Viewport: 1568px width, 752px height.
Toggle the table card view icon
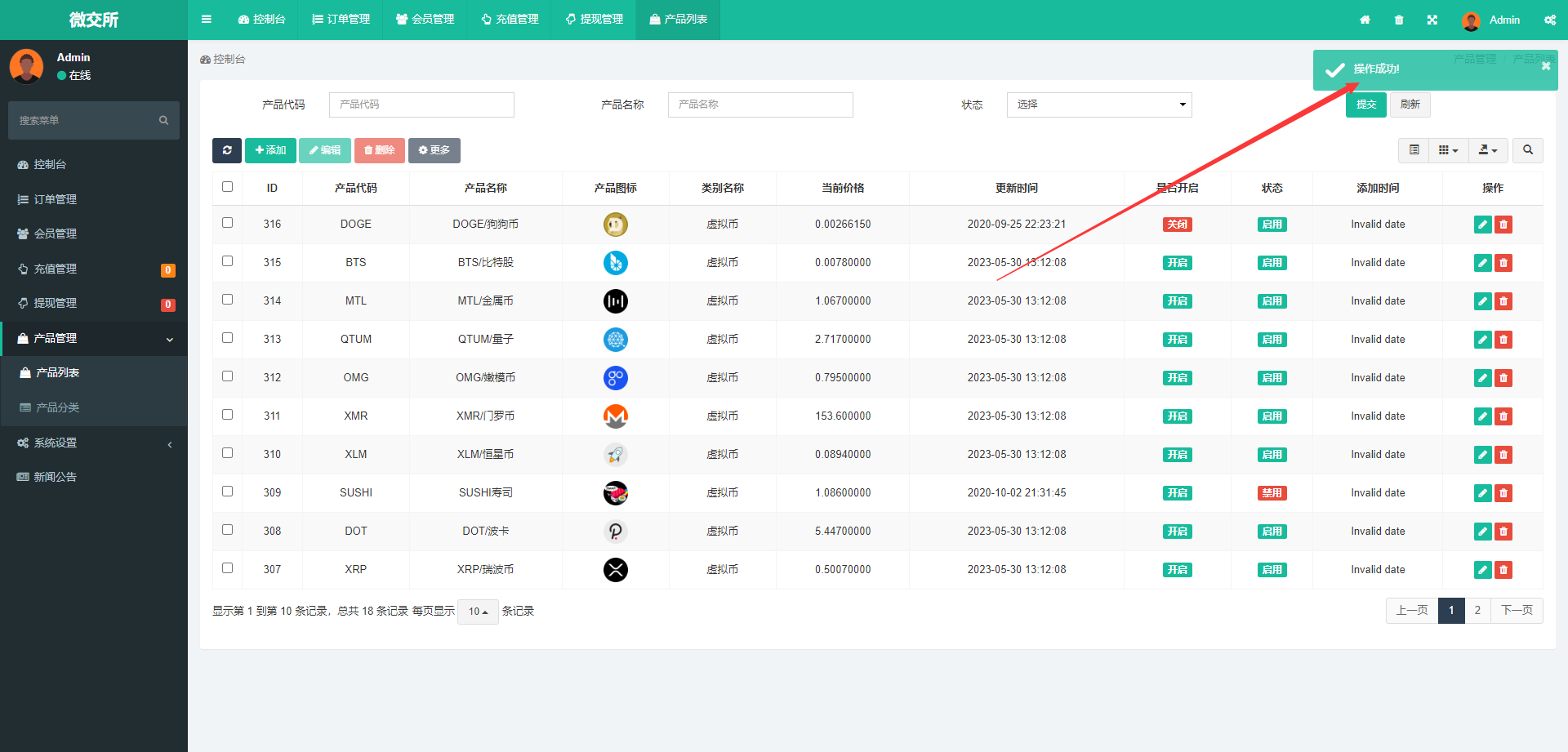click(1414, 150)
